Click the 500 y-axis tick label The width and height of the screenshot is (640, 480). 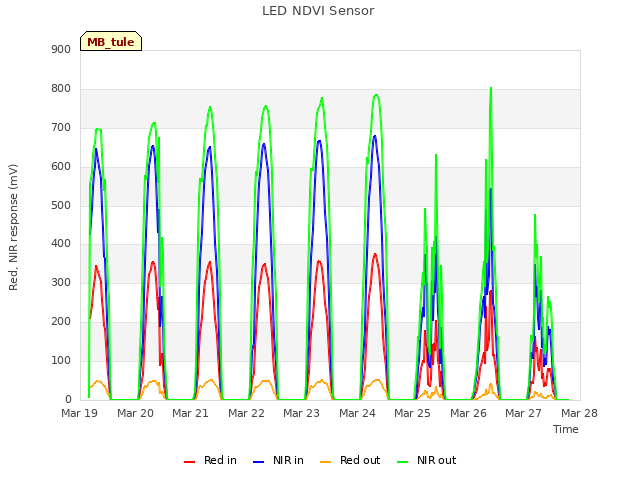(61, 205)
